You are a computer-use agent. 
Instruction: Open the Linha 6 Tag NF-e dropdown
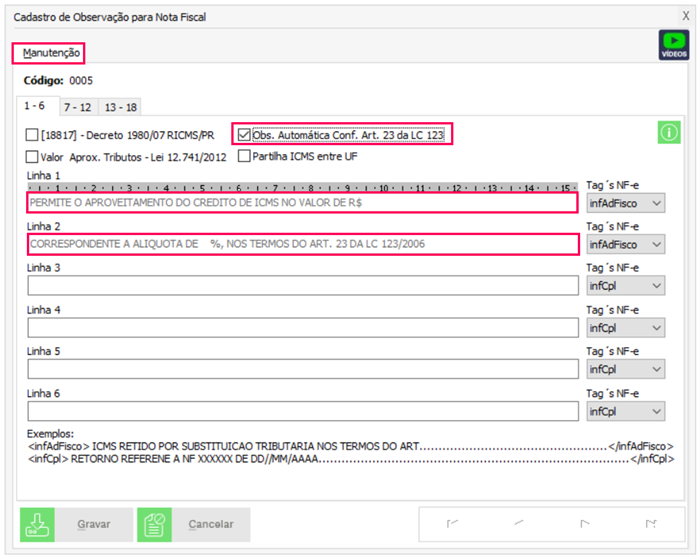(x=626, y=411)
